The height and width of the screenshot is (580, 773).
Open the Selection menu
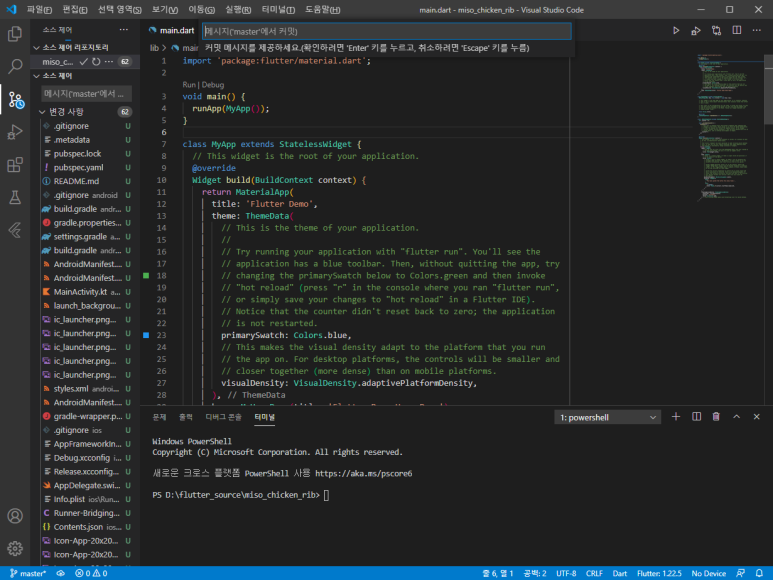pos(120,10)
